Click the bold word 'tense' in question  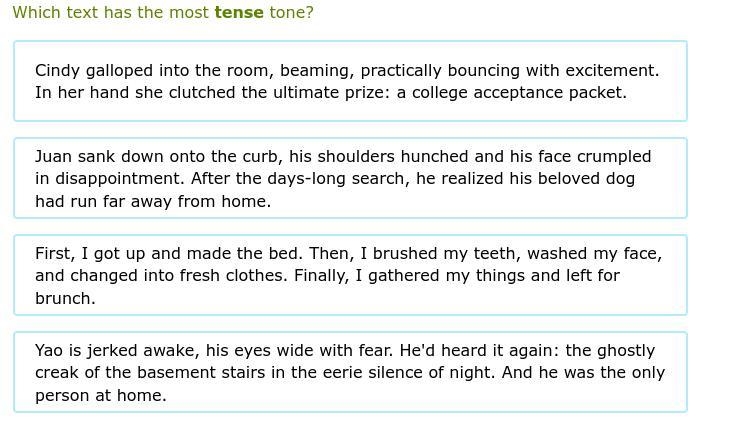pyautogui.click(x=239, y=12)
